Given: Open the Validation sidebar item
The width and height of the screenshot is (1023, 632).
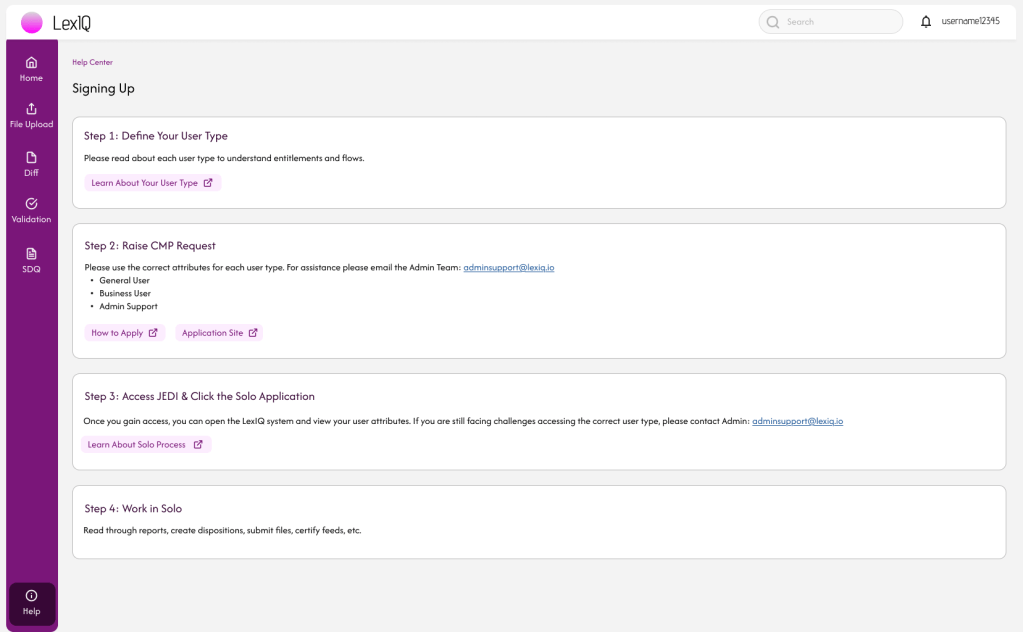Looking at the screenshot, I should point(31,210).
